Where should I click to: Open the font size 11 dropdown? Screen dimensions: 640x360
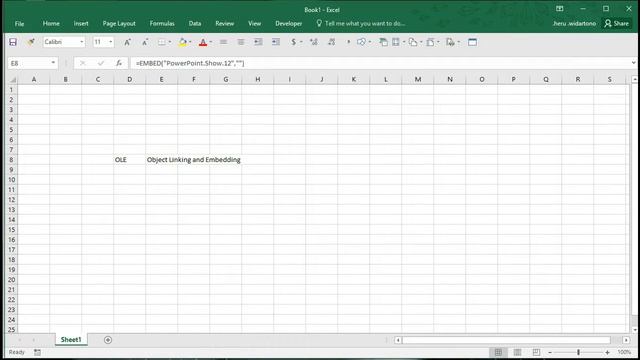(111, 42)
